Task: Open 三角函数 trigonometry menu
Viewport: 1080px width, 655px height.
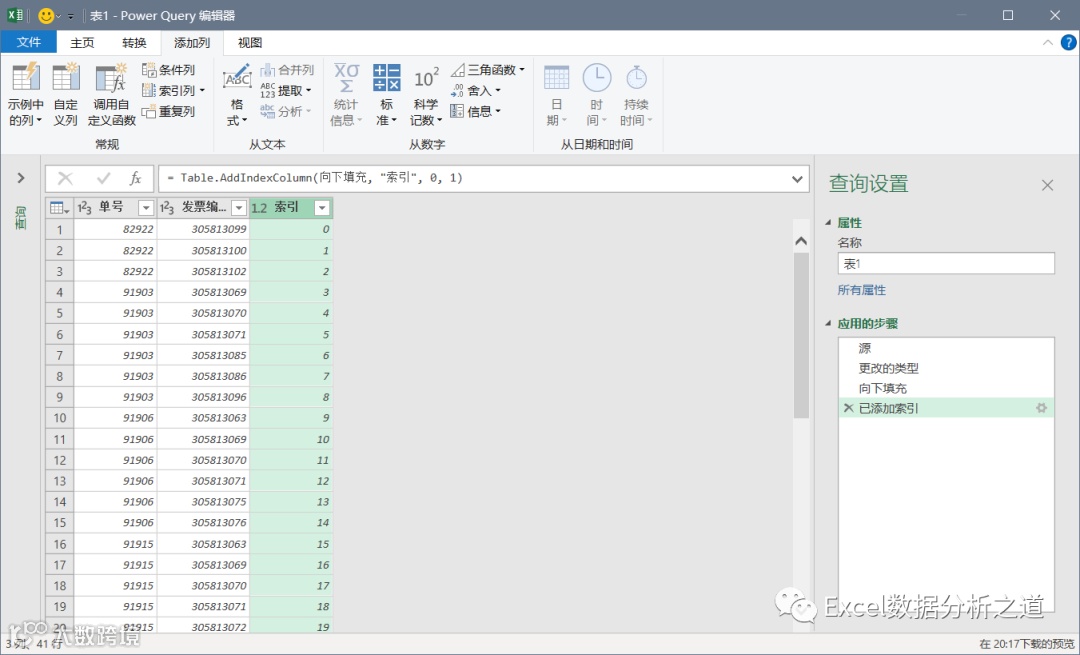Action: pyautogui.click(x=488, y=70)
